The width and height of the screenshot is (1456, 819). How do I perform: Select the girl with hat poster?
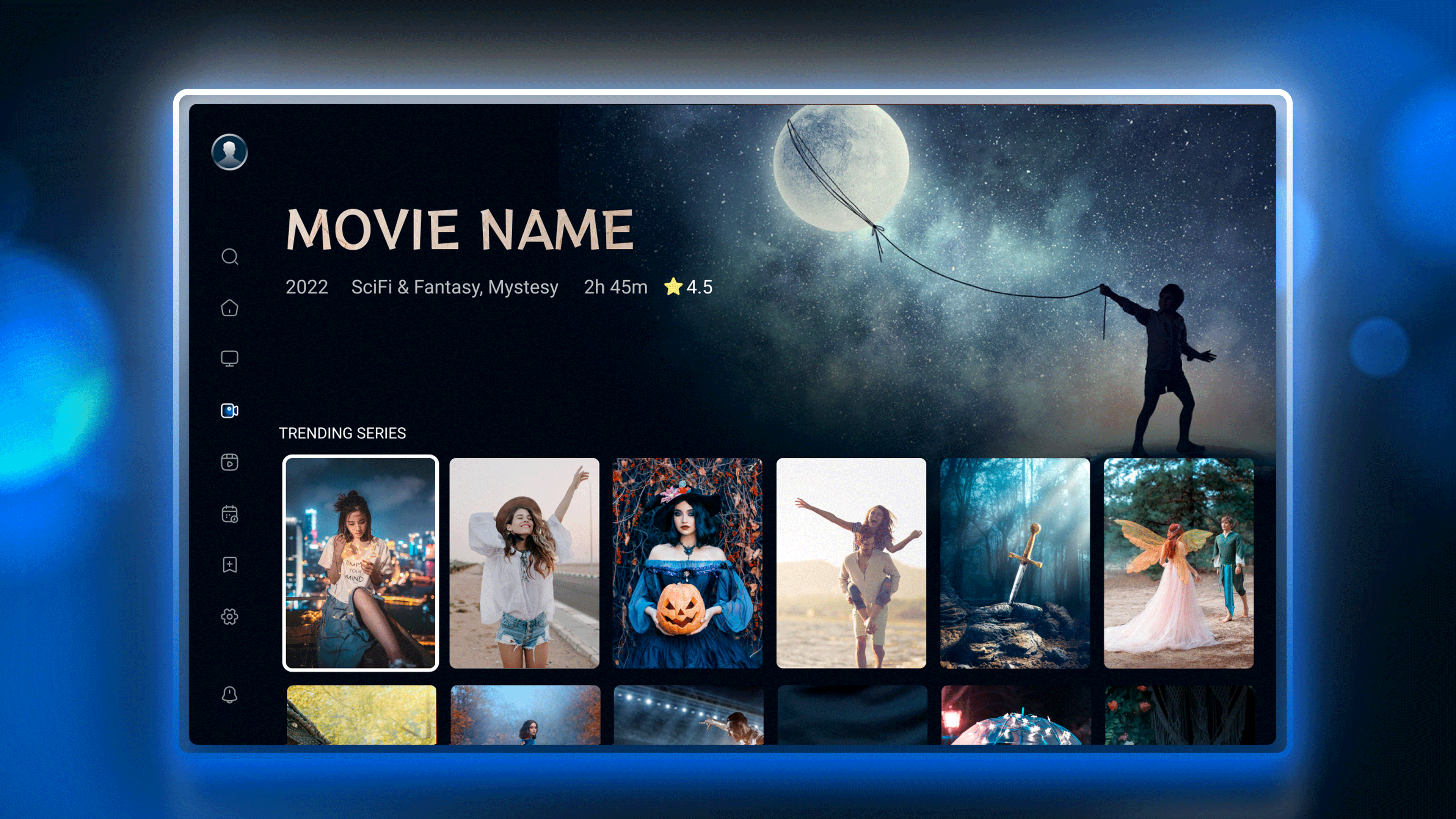coord(524,563)
